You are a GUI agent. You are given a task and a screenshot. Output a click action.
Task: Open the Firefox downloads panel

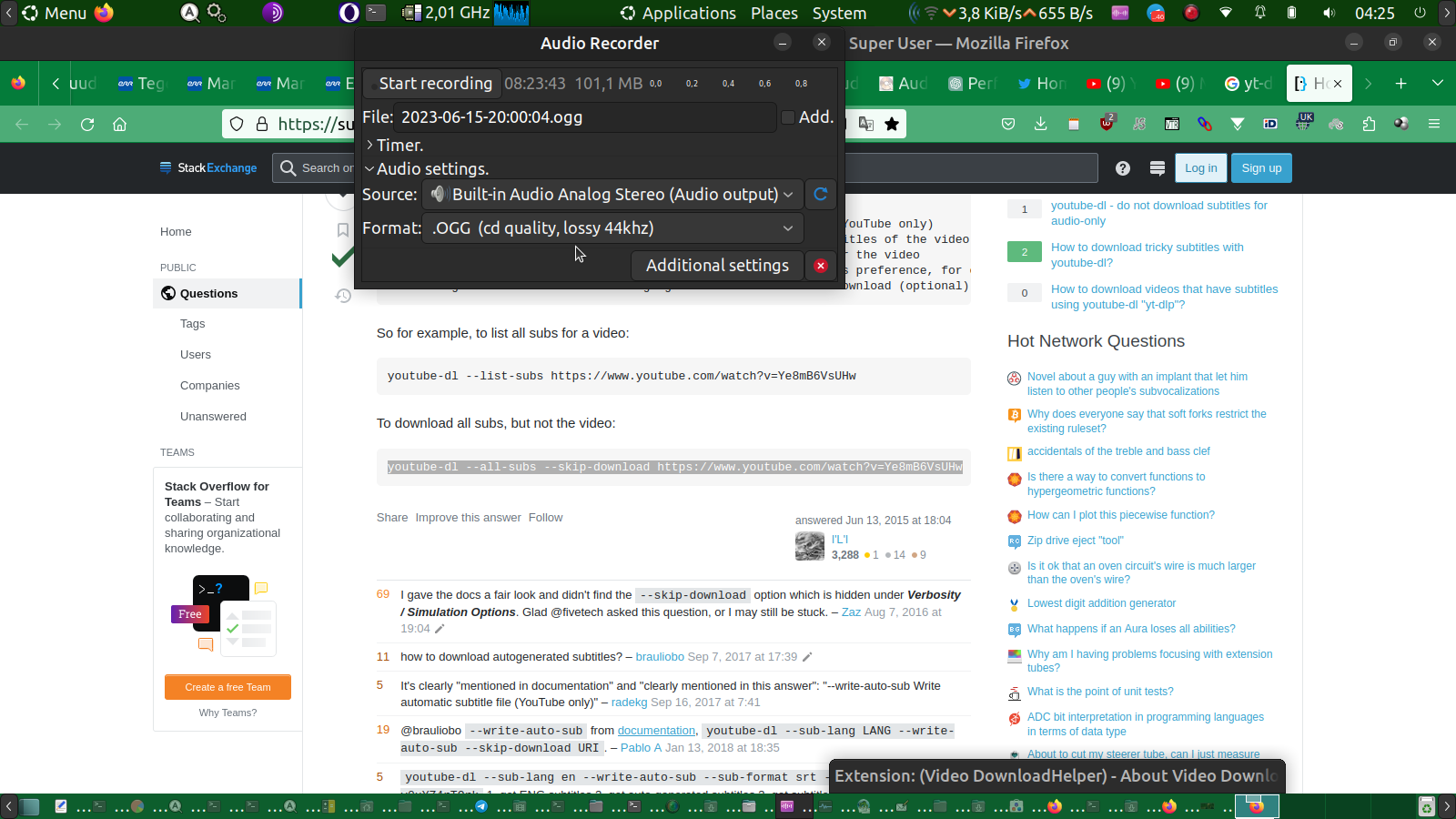[1041, 124]
